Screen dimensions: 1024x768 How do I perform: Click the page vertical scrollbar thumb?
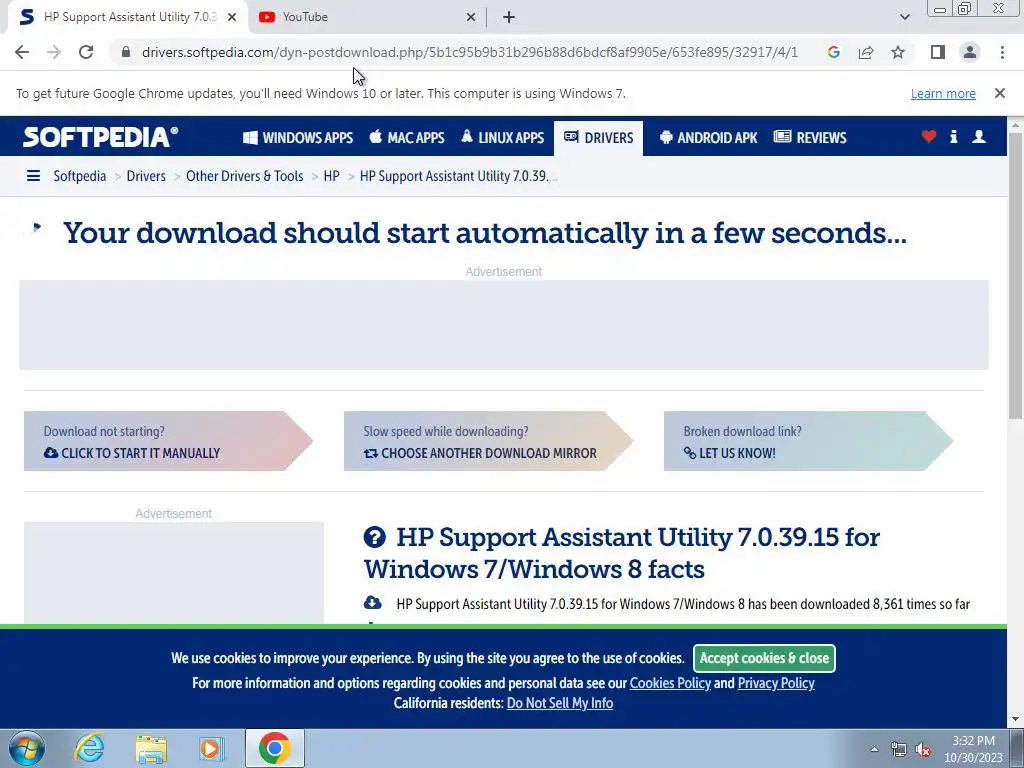1016,274
